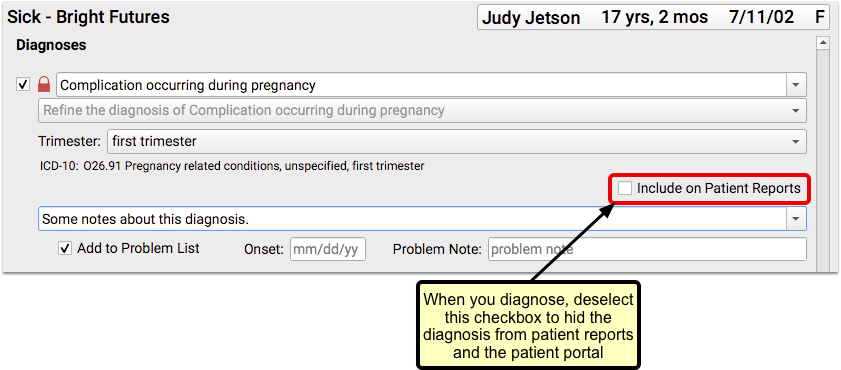Screen dimensions: 841x370
Task: Click the Problem Note text field
Action: pyautogui.click(x=647, y=249)
